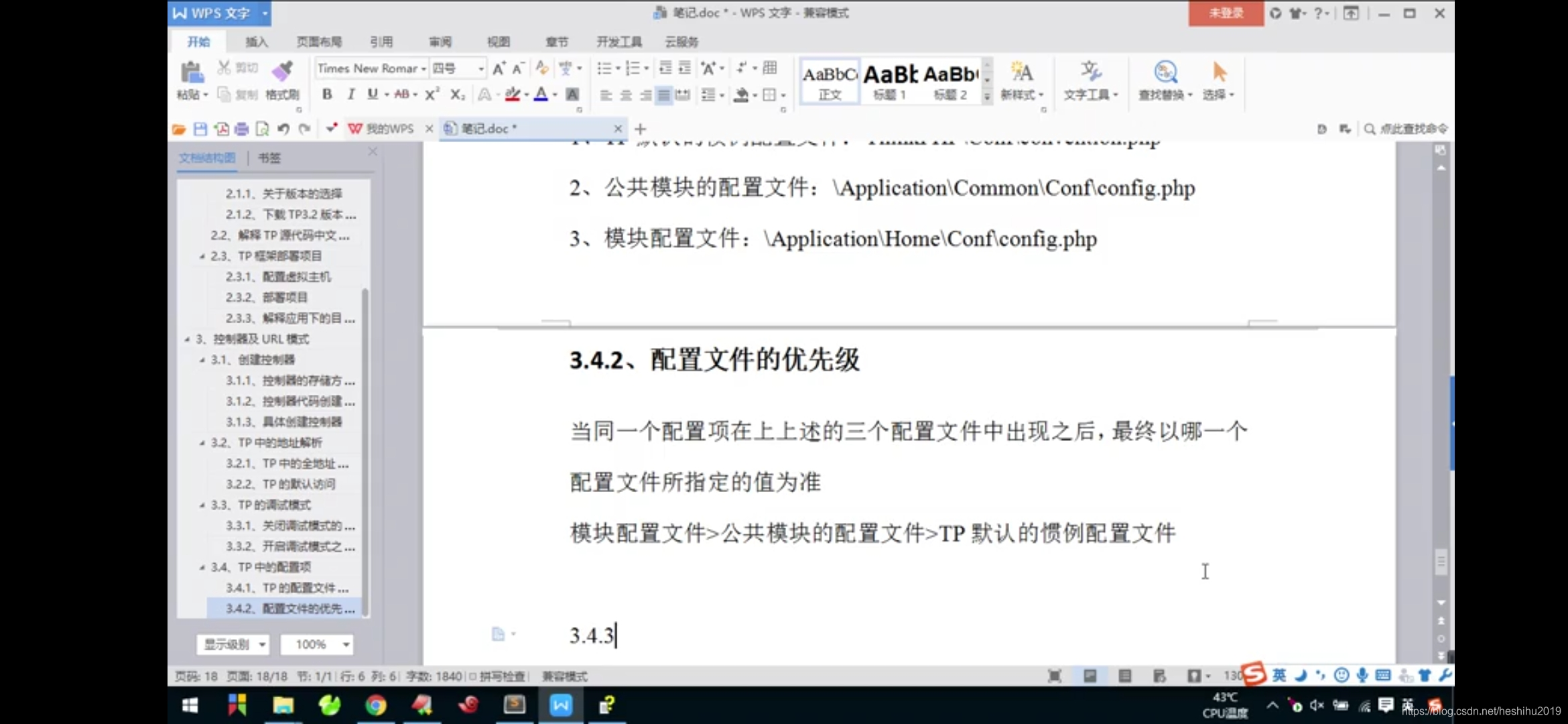This screenshot has height=724, width=1568.
Task: Apply the 正文 body style
Action: pos(830,81)
